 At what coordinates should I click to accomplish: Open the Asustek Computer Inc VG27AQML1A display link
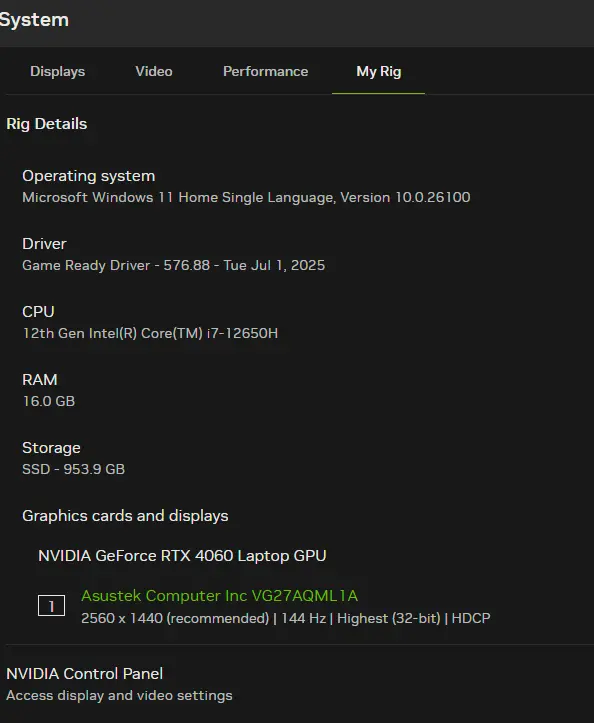click(219, 596)
